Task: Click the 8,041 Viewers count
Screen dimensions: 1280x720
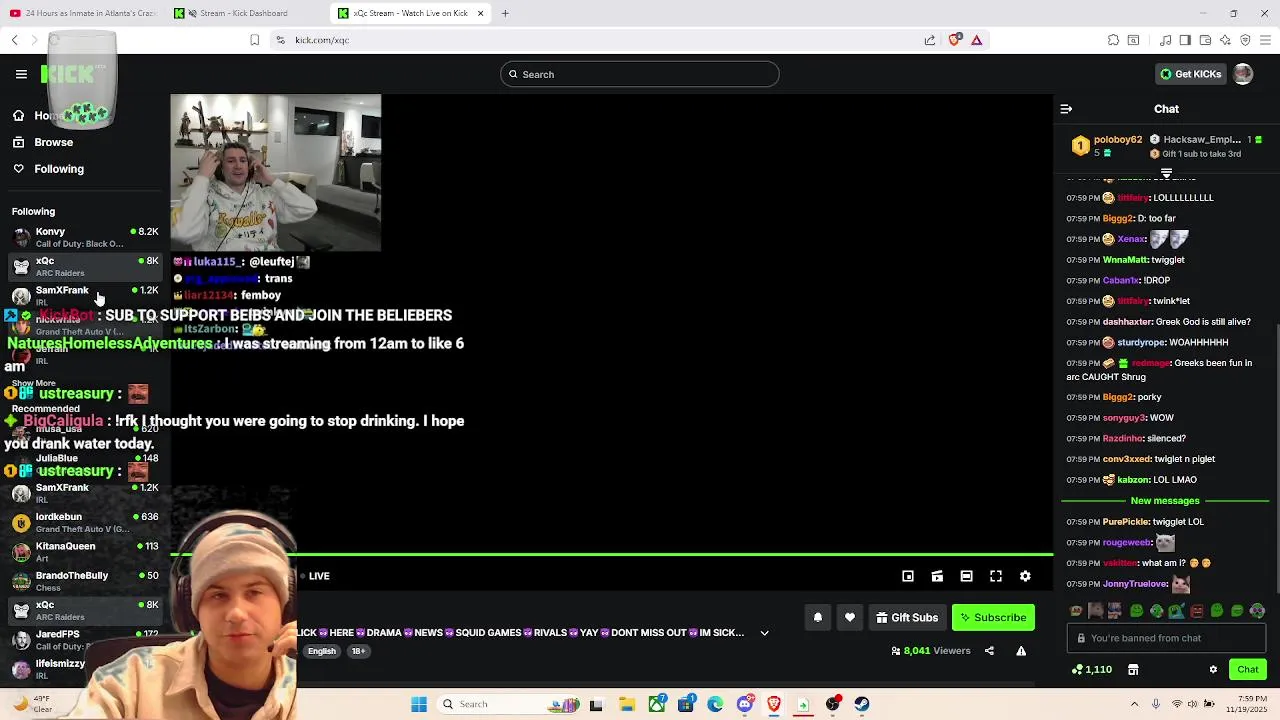Action: click(930, 651)
